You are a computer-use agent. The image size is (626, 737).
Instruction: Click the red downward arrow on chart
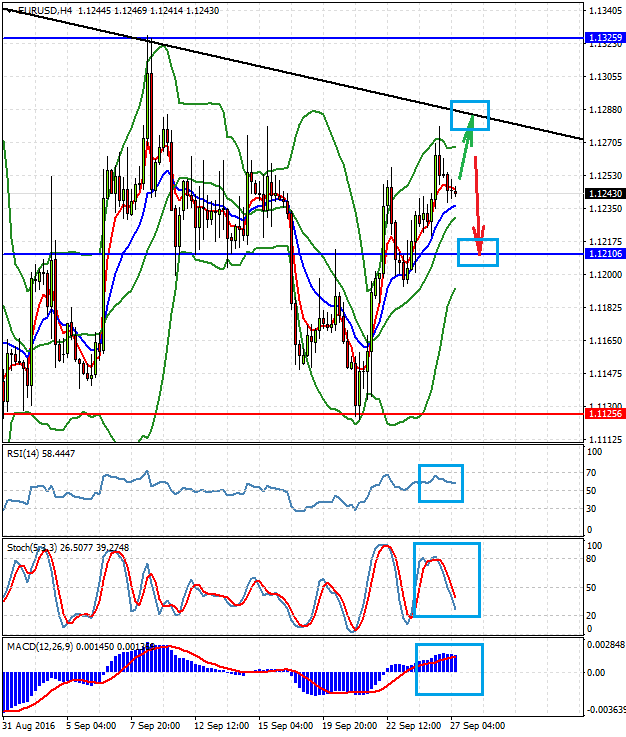(477, 205)
